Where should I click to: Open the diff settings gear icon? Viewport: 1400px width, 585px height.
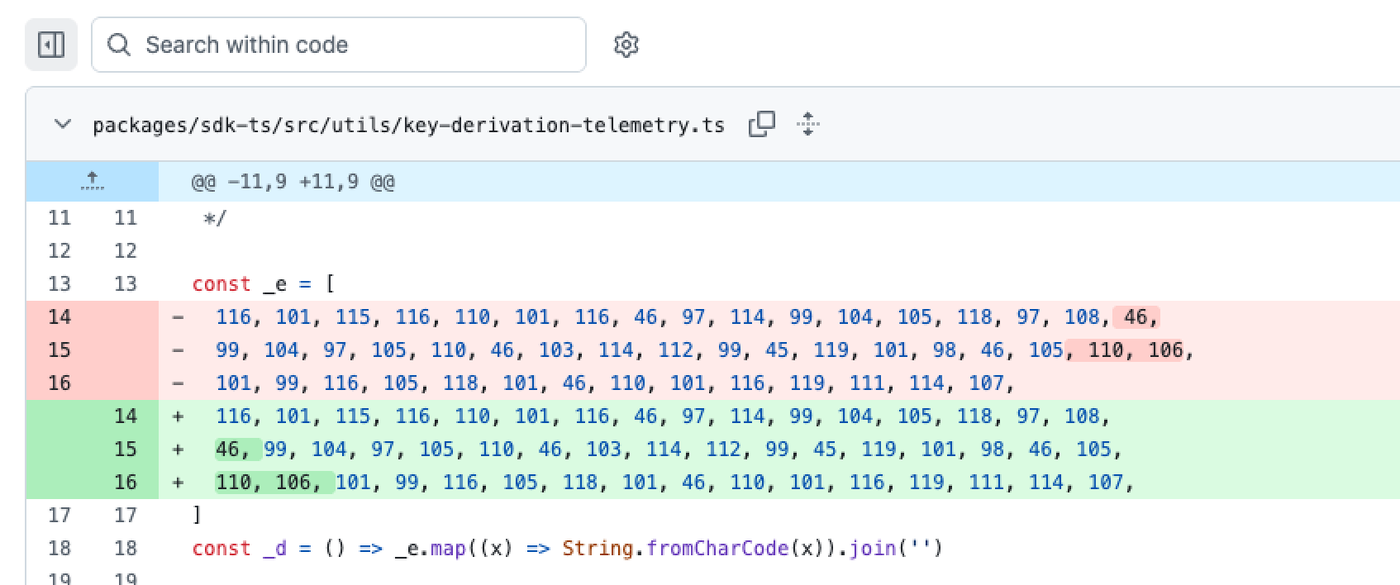626,45
